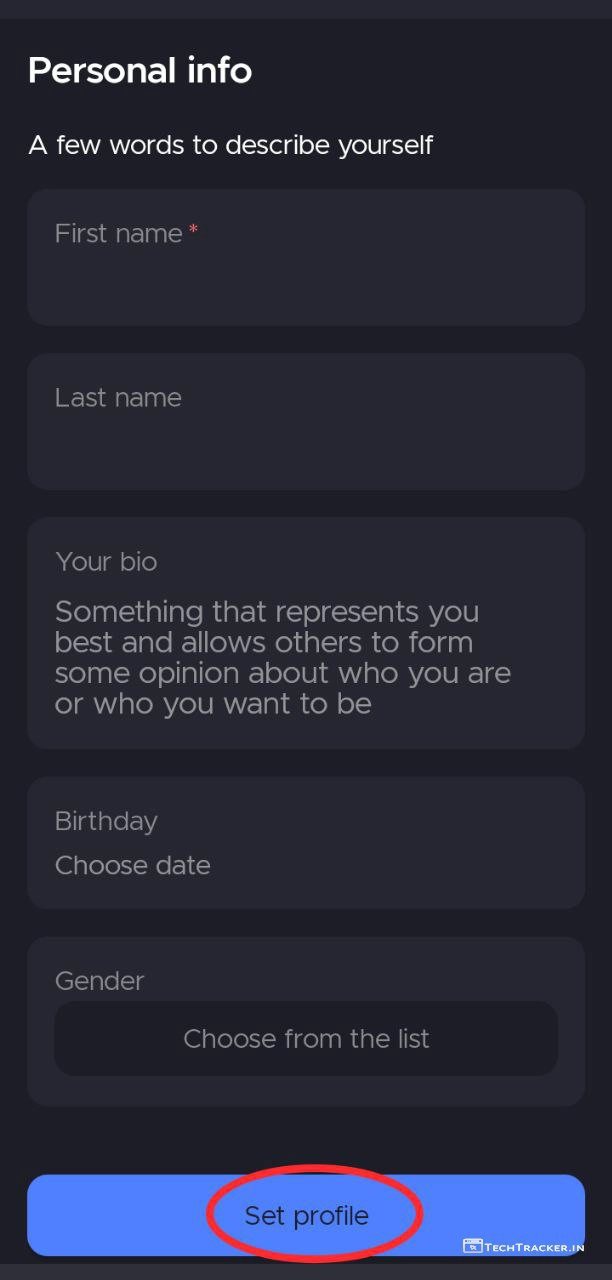This screenshot has height=1280, width=612.
Task: Click the TechTracker watermark logo icon
Action: 472,1246
